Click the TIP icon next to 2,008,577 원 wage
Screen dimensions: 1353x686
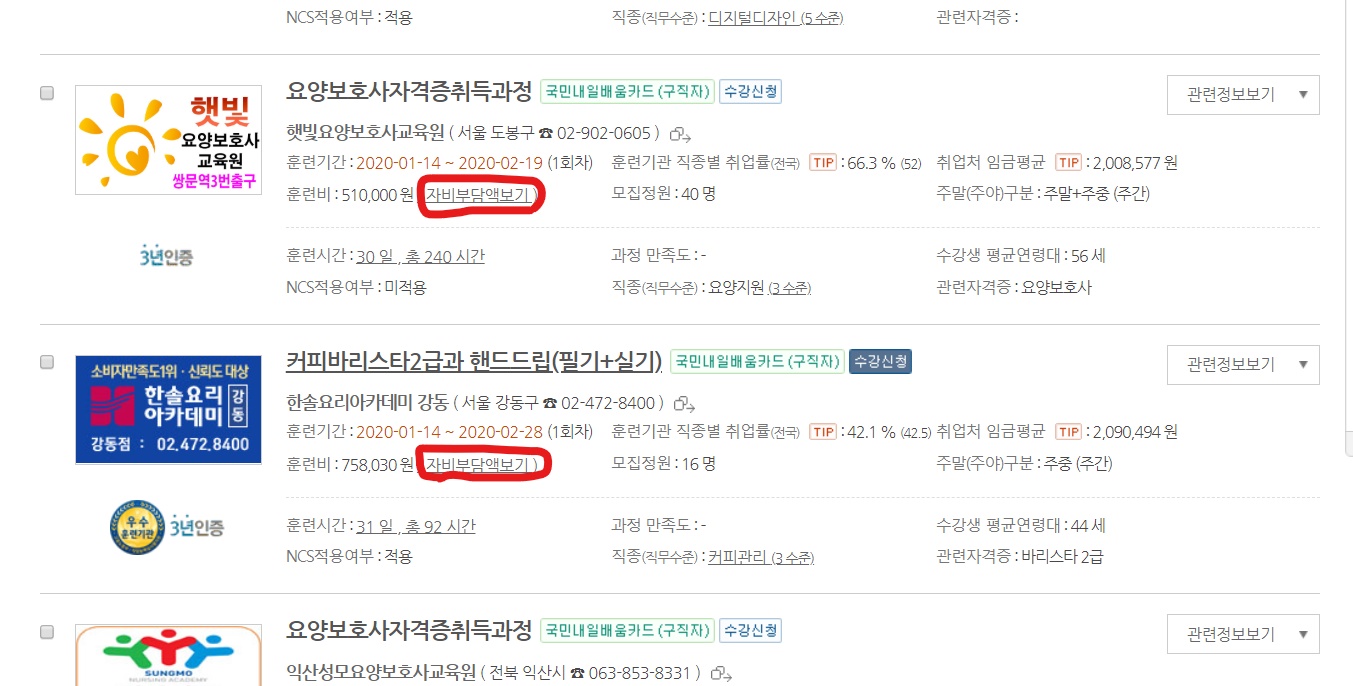(x=1069, y=163)
